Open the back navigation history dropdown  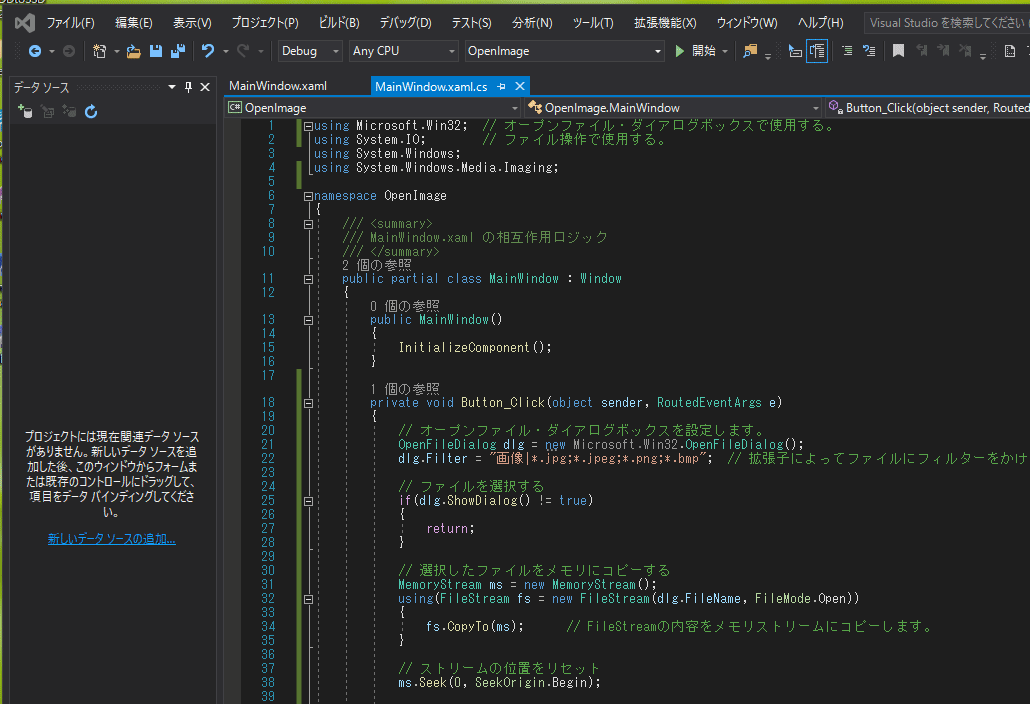click(52, 51)
